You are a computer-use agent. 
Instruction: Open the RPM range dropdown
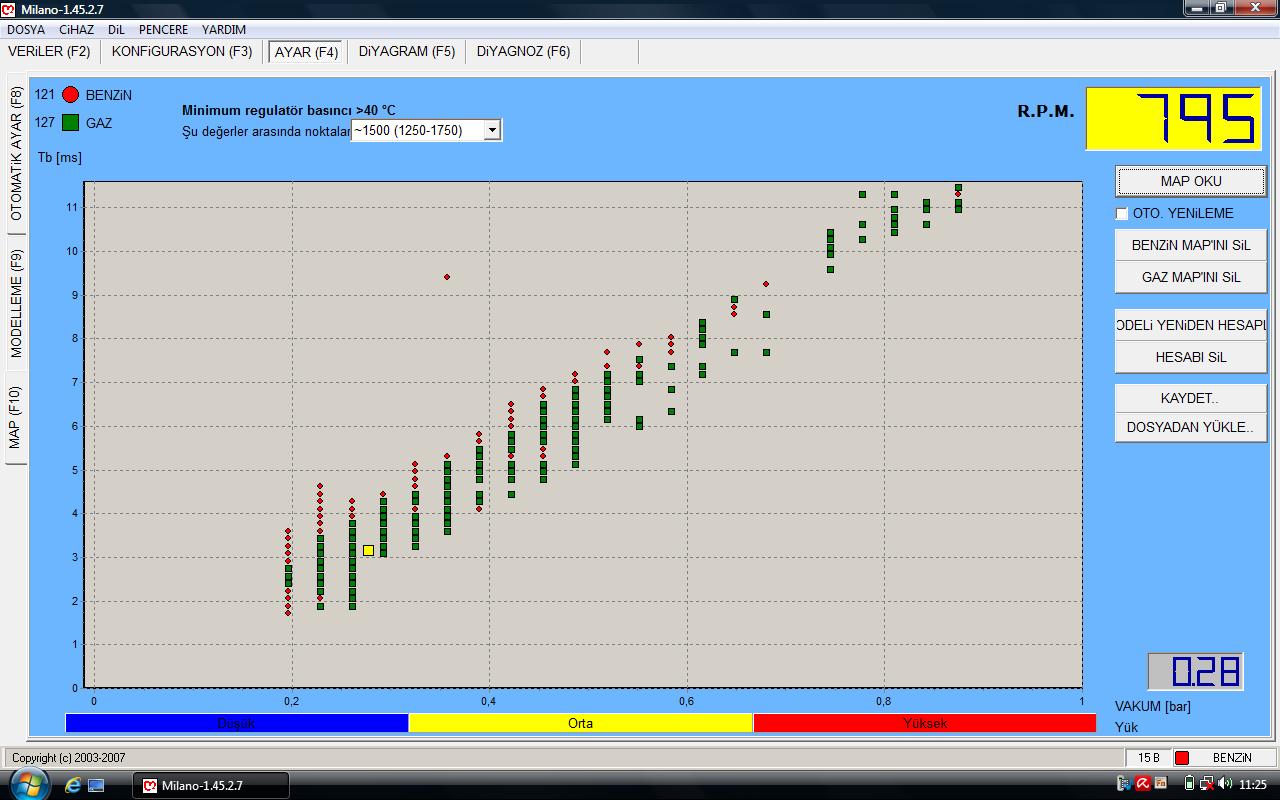pyautogui.click(x=426, y=130)
